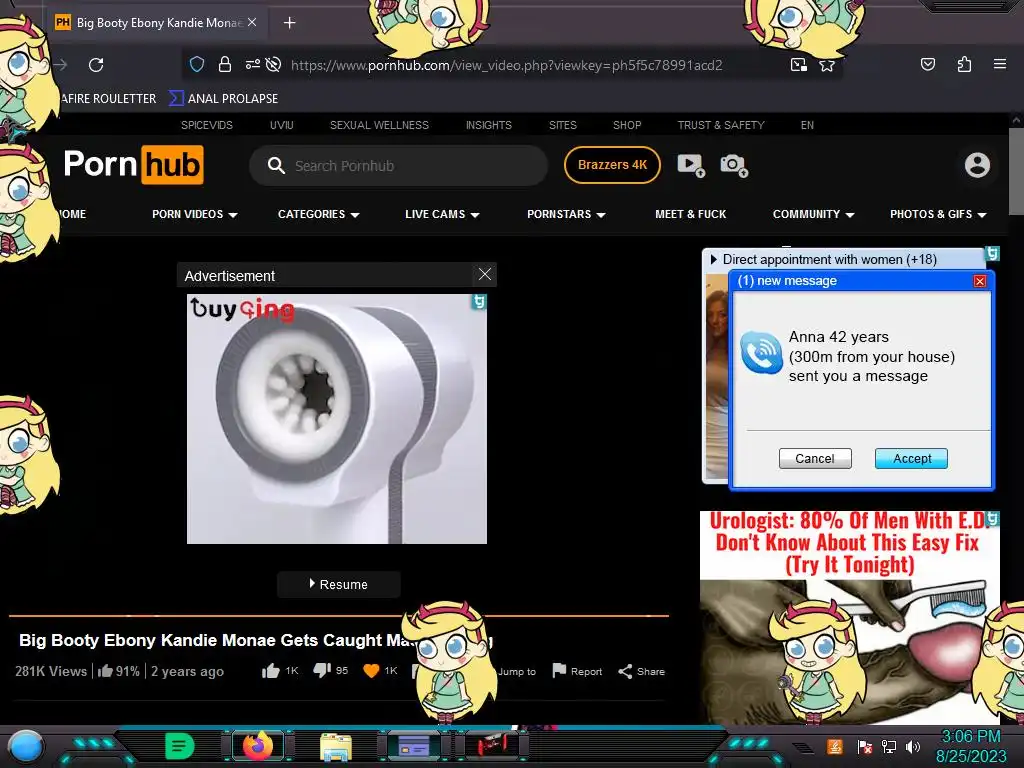1024x768 pixels.
Task: Open the MEET & FUCK nav item
Action: click(690, 214)
